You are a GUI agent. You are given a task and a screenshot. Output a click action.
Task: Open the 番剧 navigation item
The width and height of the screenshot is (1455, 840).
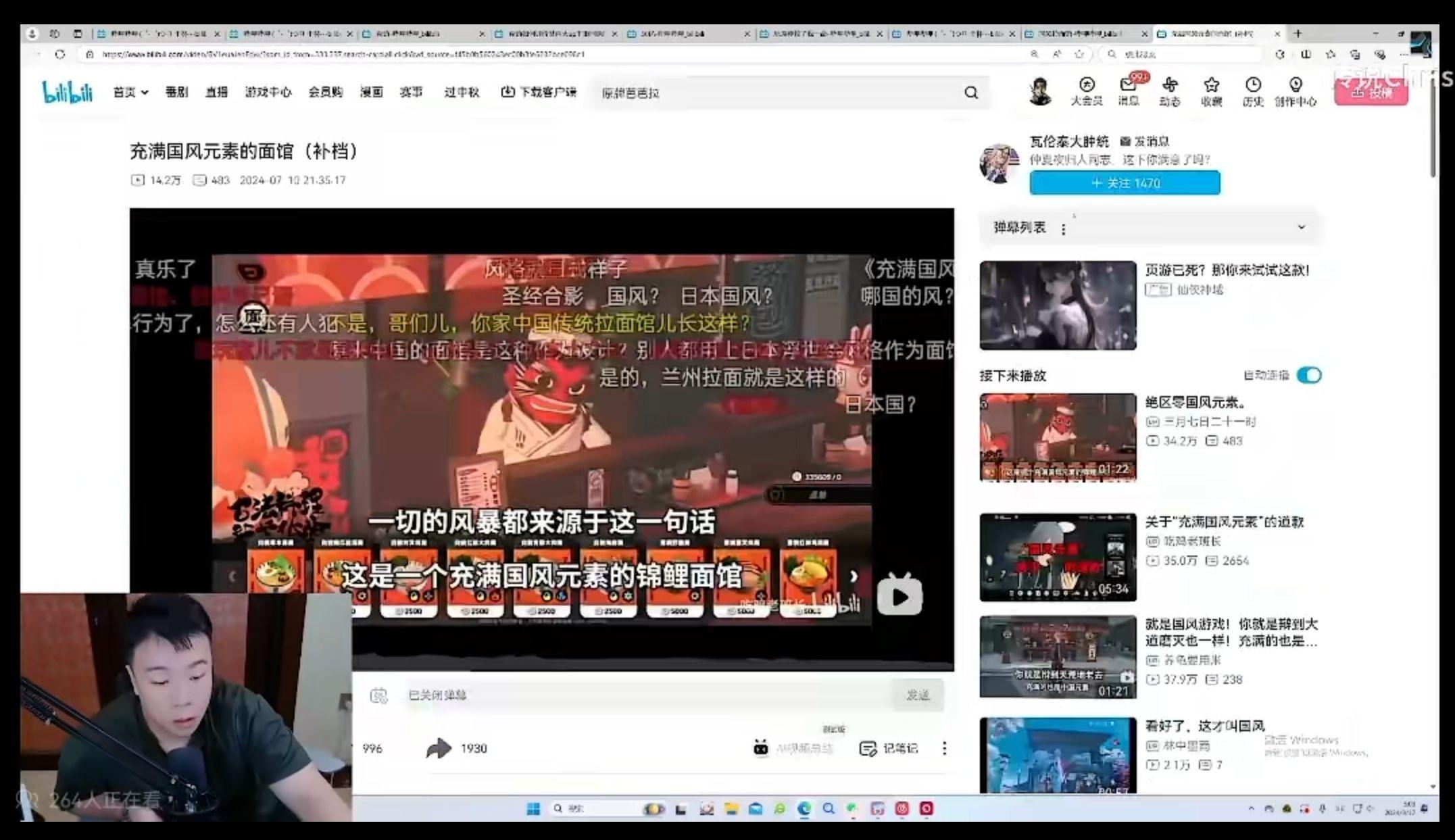176,92
